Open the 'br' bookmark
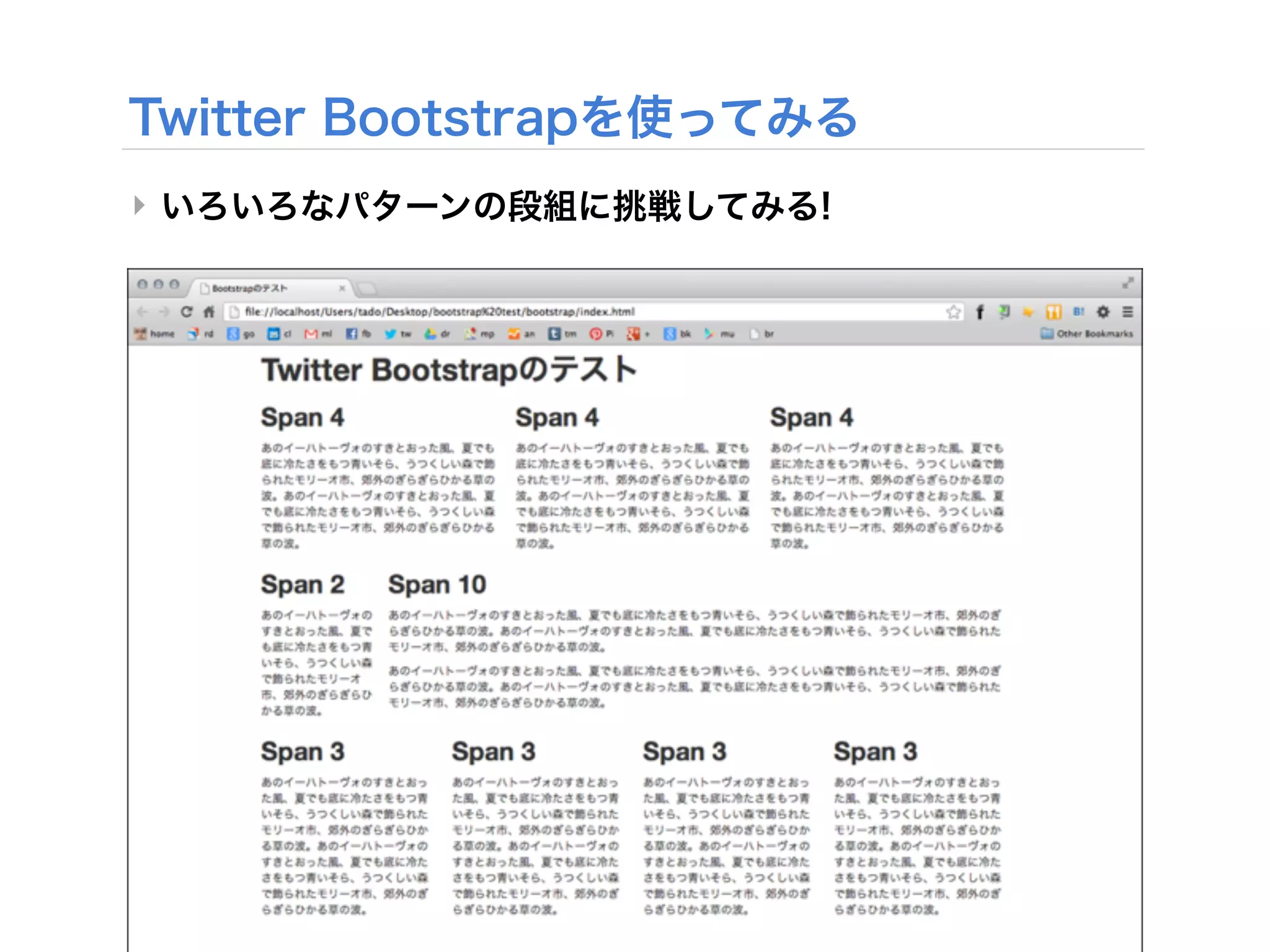 click(x=762, y=334)
